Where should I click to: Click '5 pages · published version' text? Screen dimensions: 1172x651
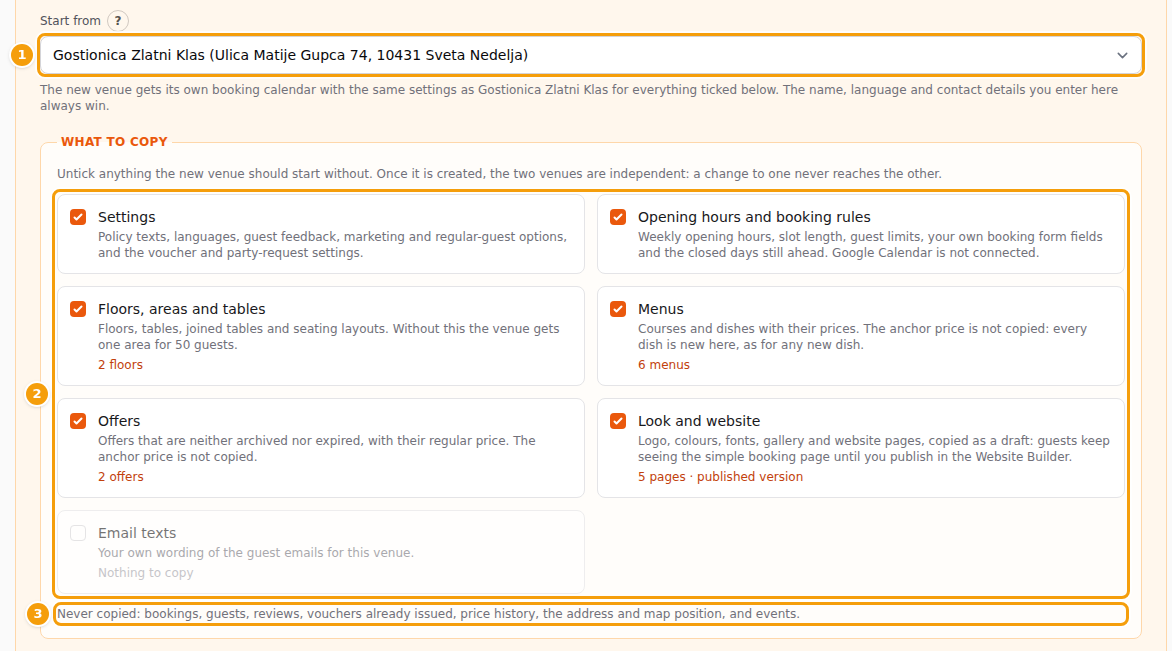(721, 477)
